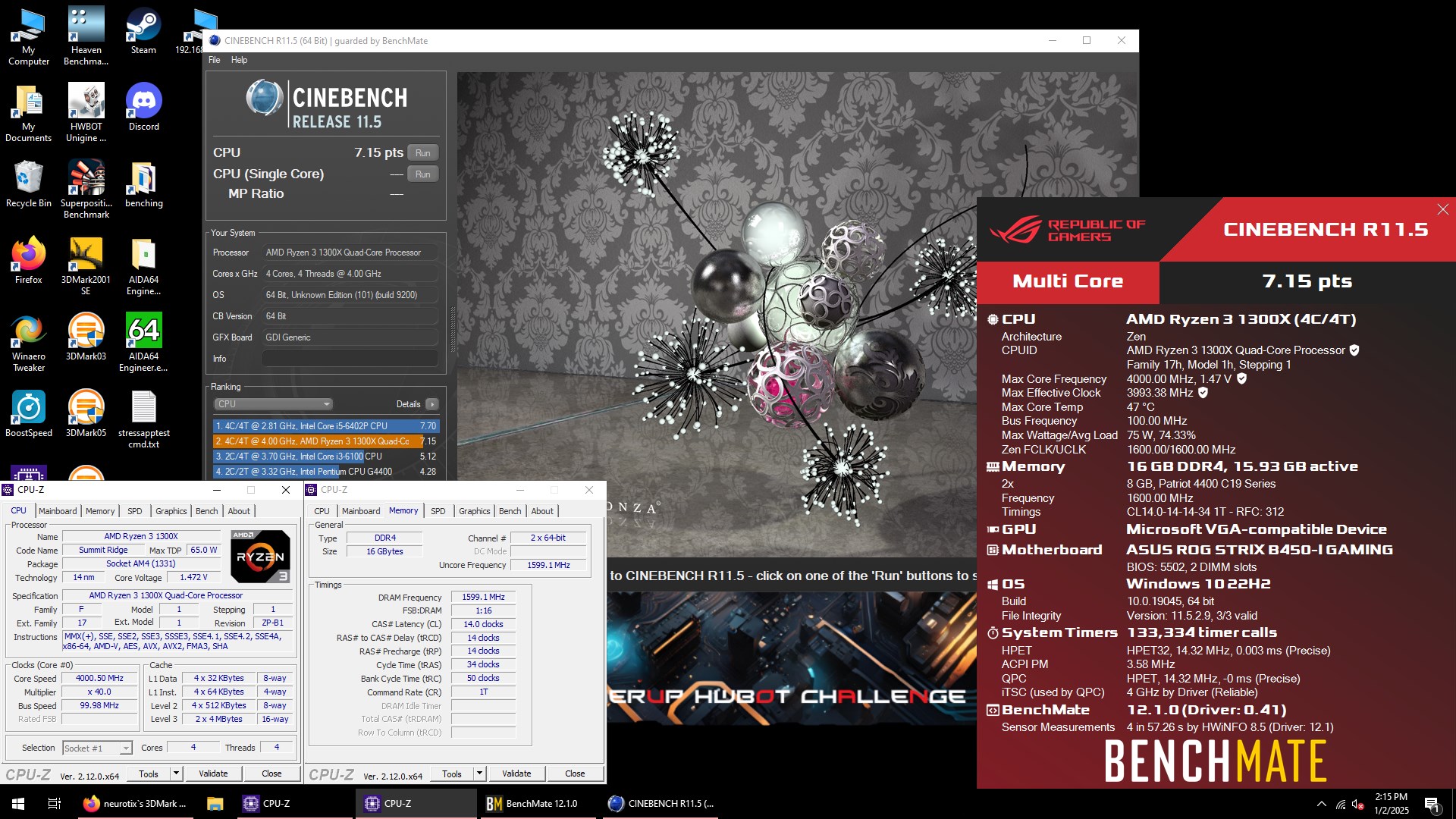
Task: Switch to BenchMate 12.1.0 taskbar item
Action: 538,804
